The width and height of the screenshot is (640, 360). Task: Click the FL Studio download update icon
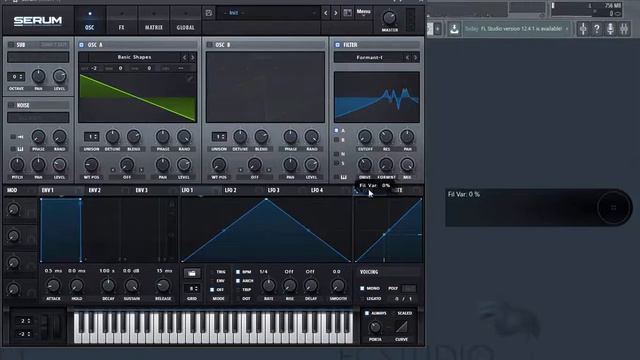click(x=454, y=29)
